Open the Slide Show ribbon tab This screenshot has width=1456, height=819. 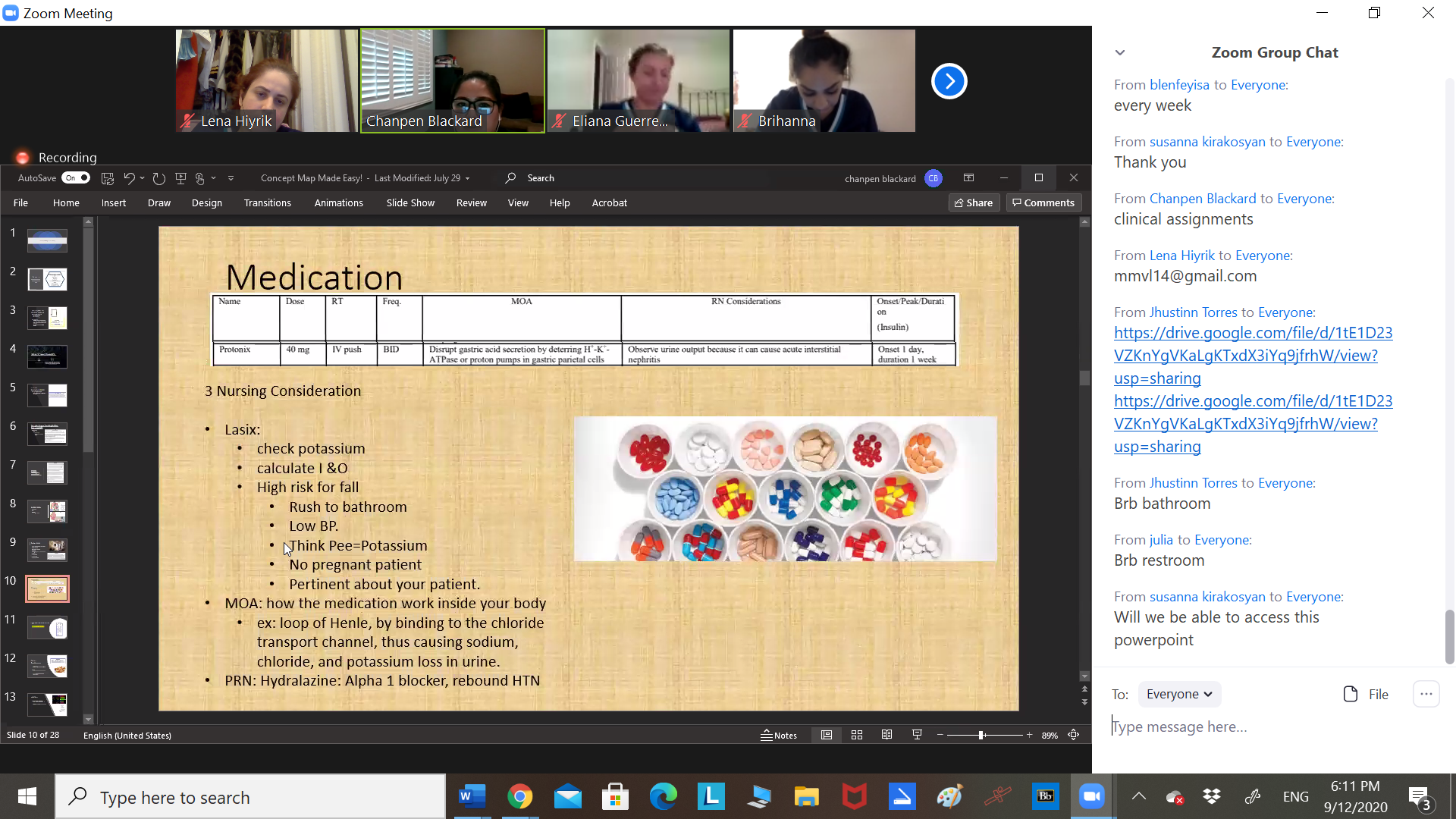(410, 202)
